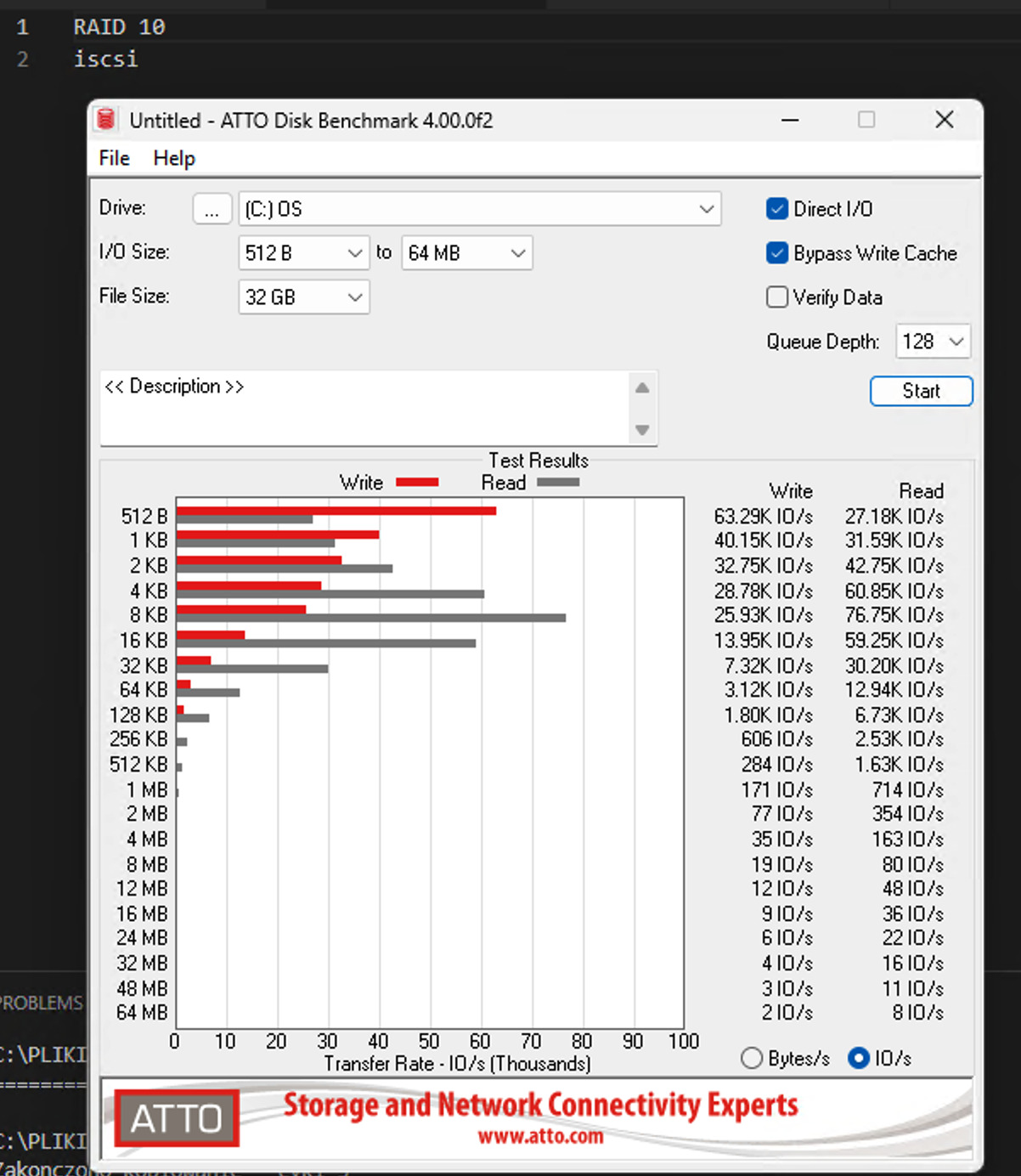This screenshot has height=1176, width=1021.
Task: Open the 512 B I/O size dropdown
Action: (304, 253)
